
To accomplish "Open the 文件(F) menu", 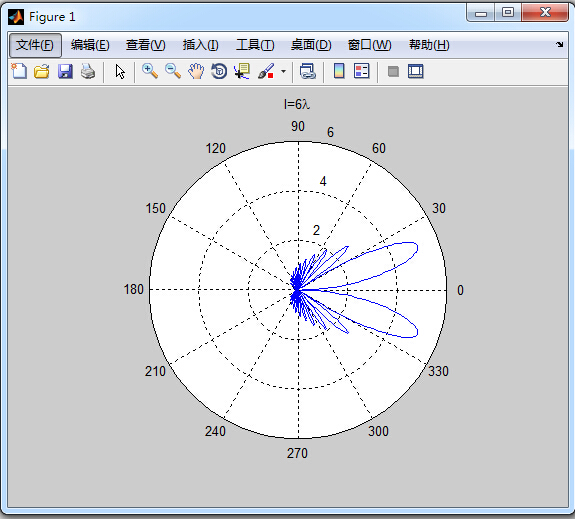I will pyautogui.click(x=35, y=45).
